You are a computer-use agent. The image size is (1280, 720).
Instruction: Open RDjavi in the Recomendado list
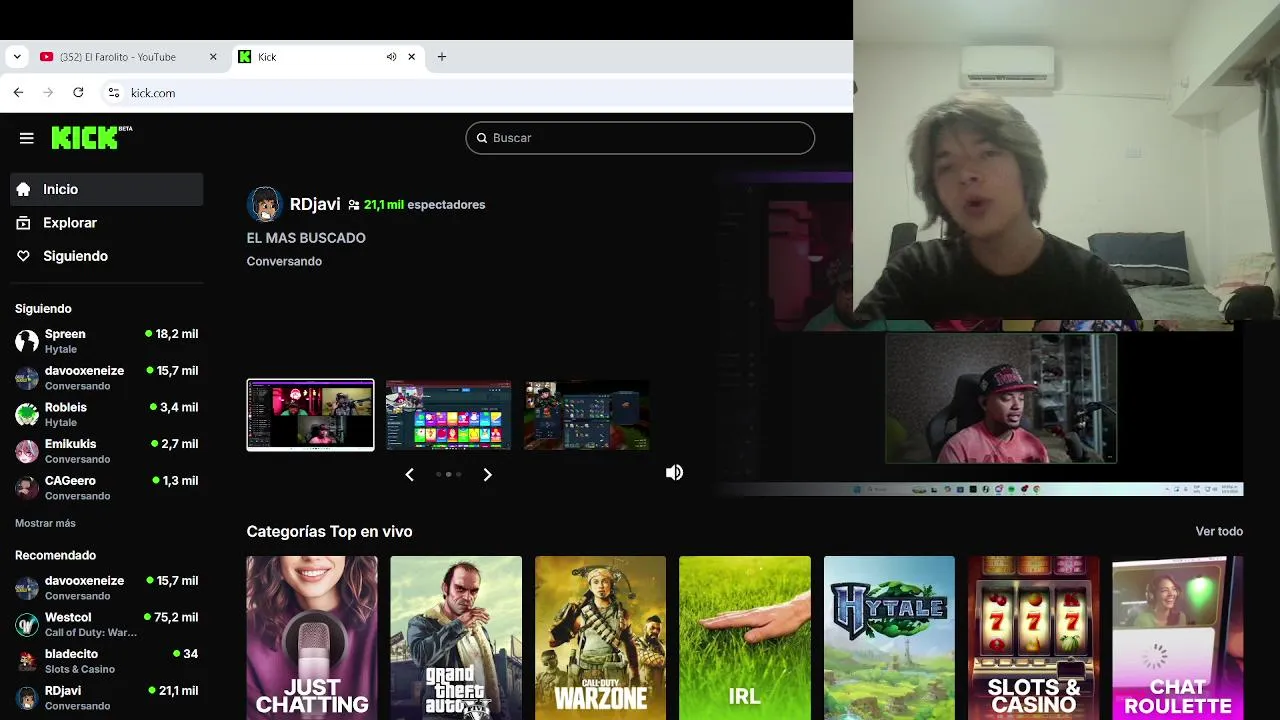(x=107, y=698)
